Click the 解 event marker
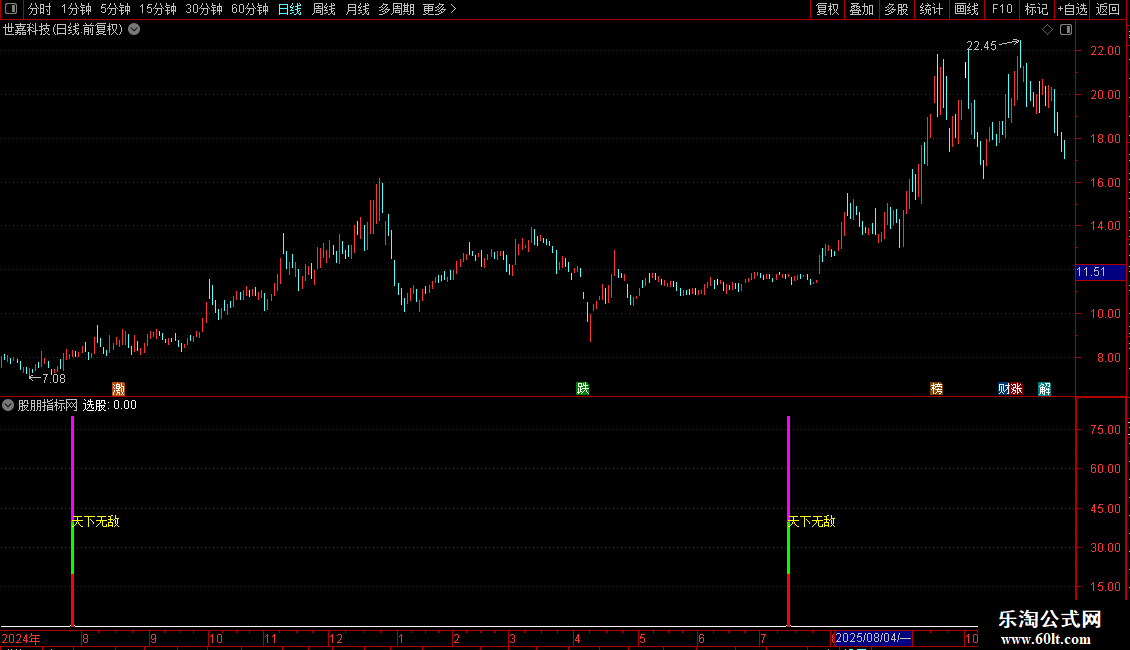 [1044, 389]
